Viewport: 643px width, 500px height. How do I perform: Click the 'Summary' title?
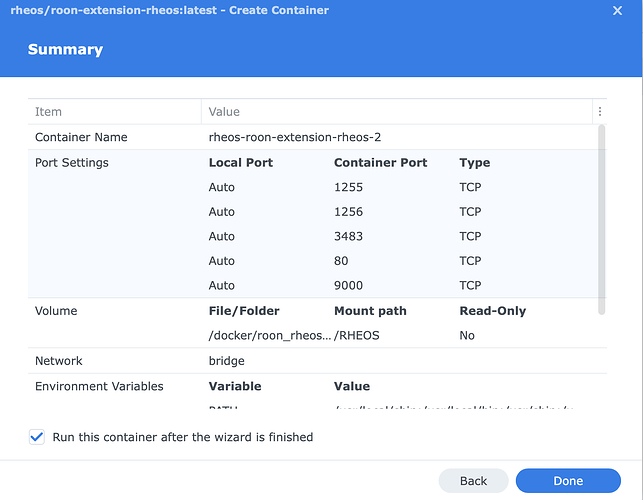(65, 50)
